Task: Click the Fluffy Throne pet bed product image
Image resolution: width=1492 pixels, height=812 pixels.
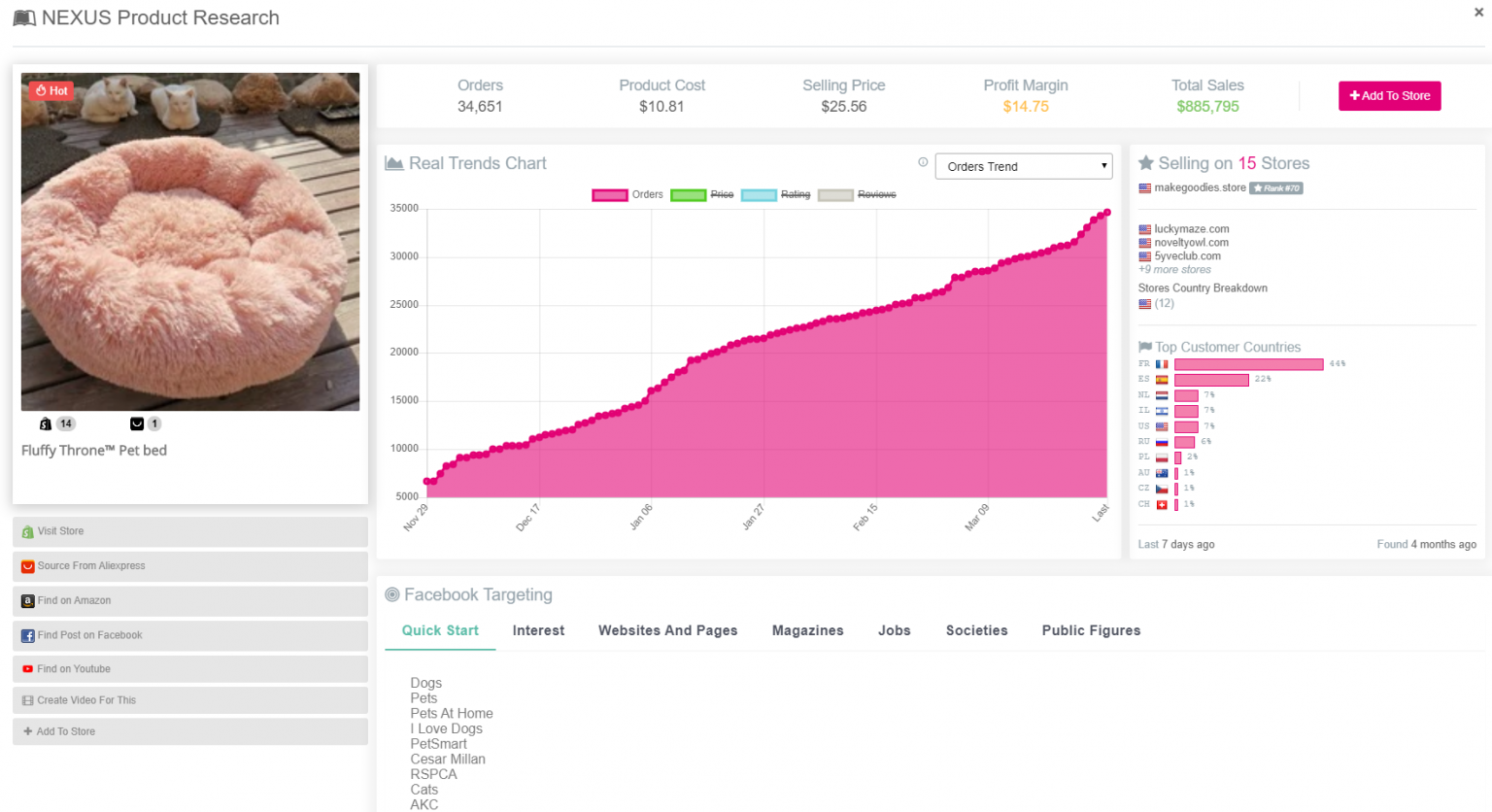Action: pos(190,242)
